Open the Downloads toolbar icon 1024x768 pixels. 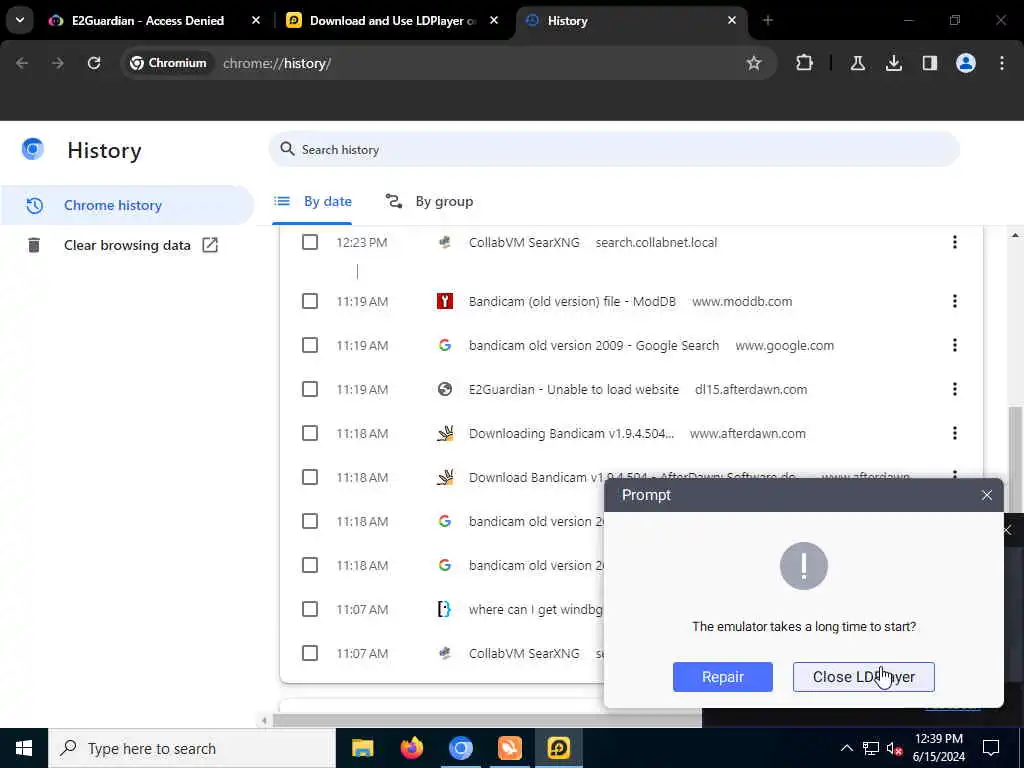[893, 63]
